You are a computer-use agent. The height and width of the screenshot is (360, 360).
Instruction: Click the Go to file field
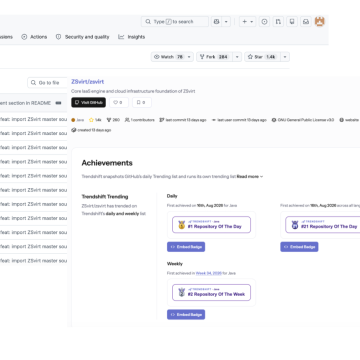[x=47, y=83]
